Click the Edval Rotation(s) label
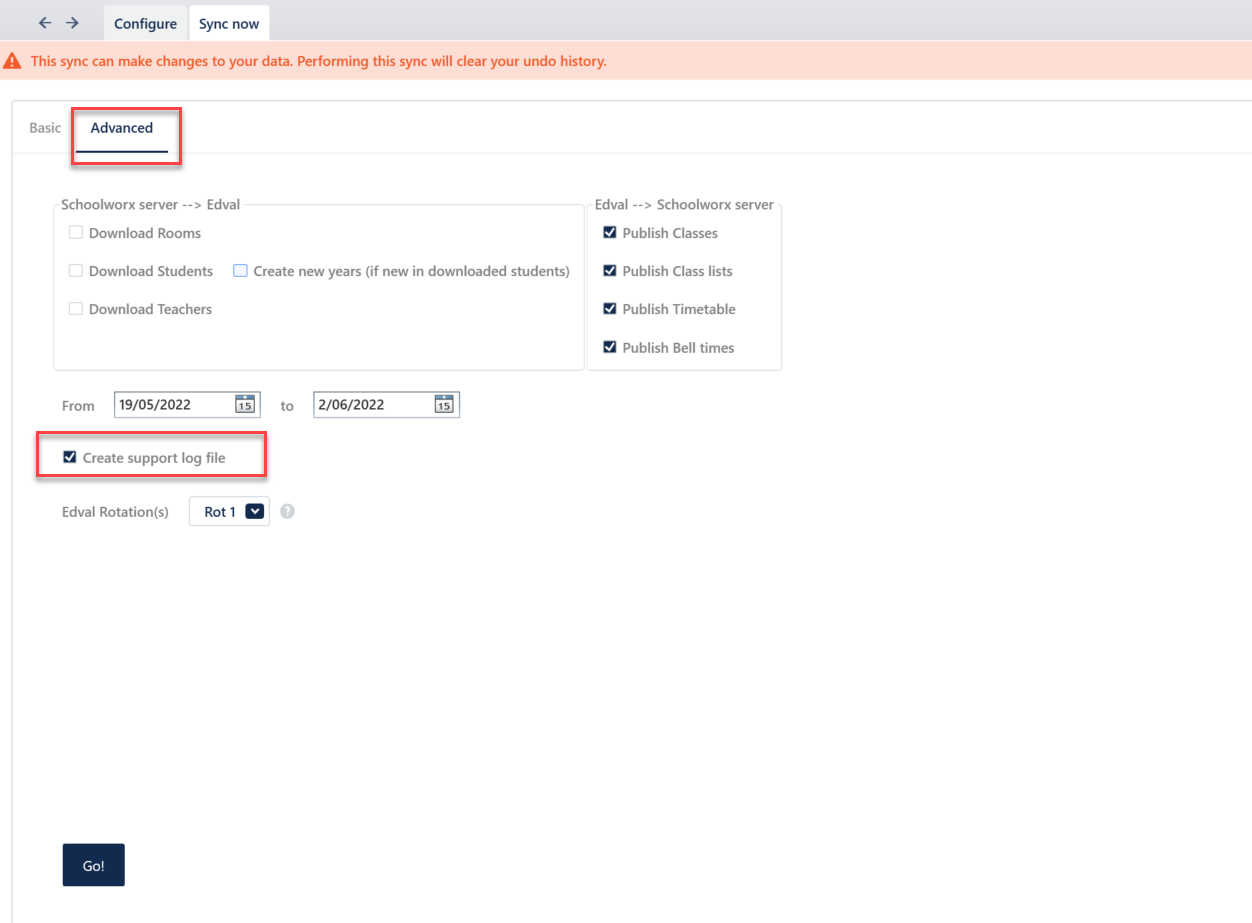Screen dimensions: 1252x923 (x=115, y=512)
